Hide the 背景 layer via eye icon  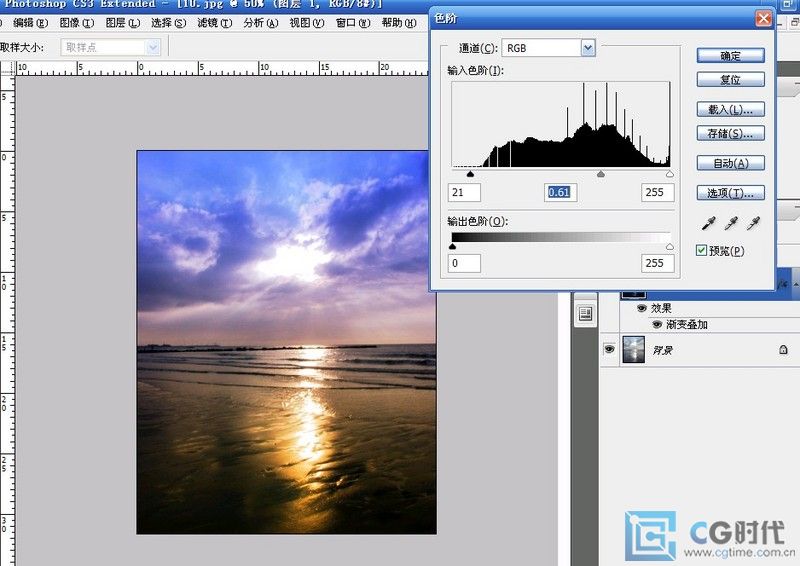click(x=607, y=348)
